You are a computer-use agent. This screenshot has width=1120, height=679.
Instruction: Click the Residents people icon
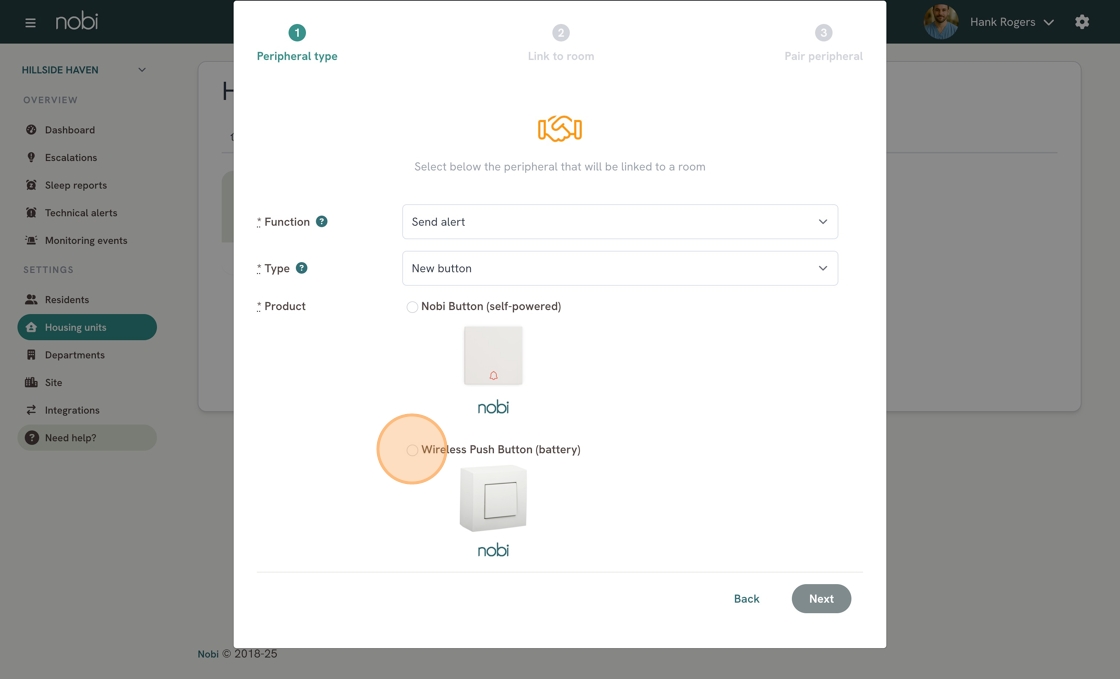tap(31, 300)
